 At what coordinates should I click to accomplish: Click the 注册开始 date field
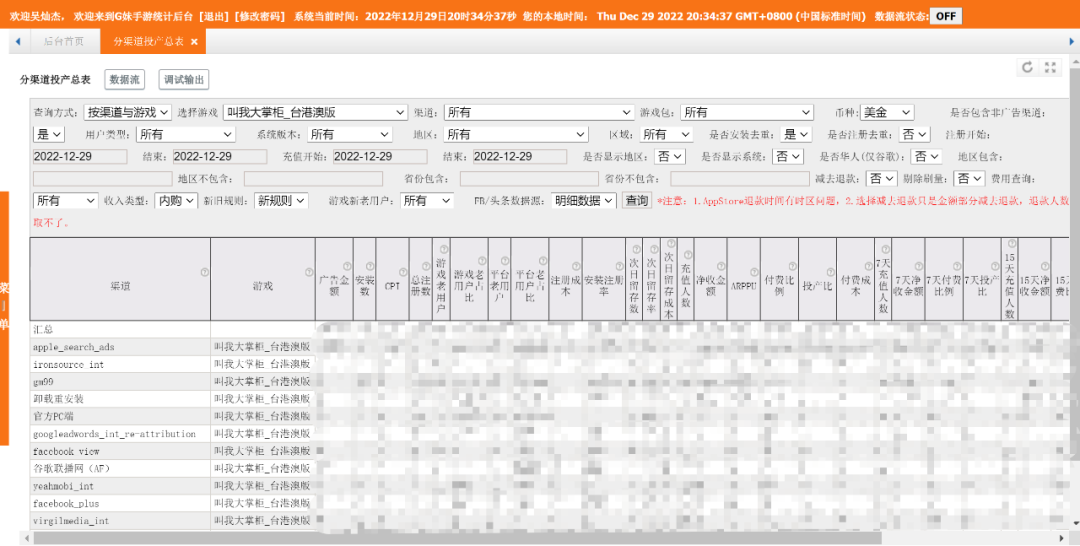coord(80,156)
